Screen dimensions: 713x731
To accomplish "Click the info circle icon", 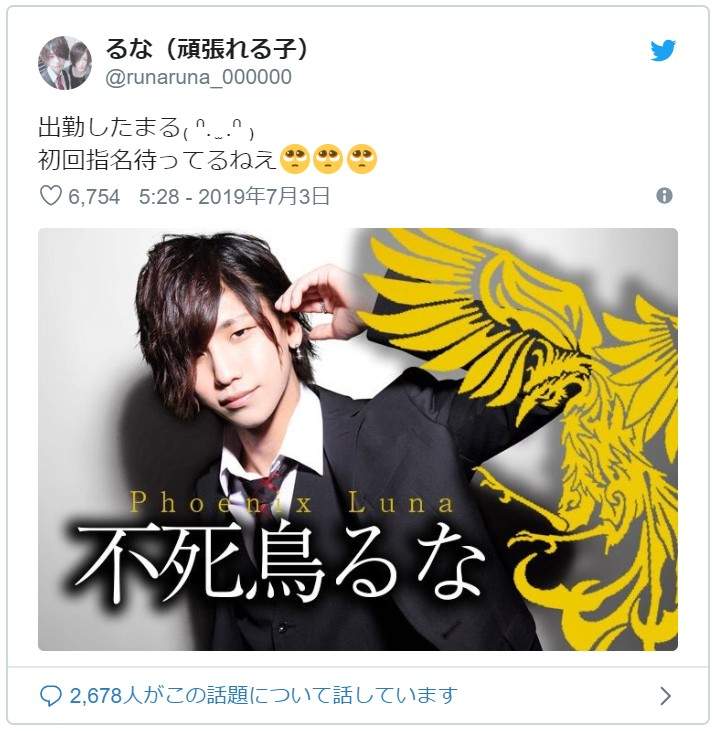I will click(x=664, y=196).
